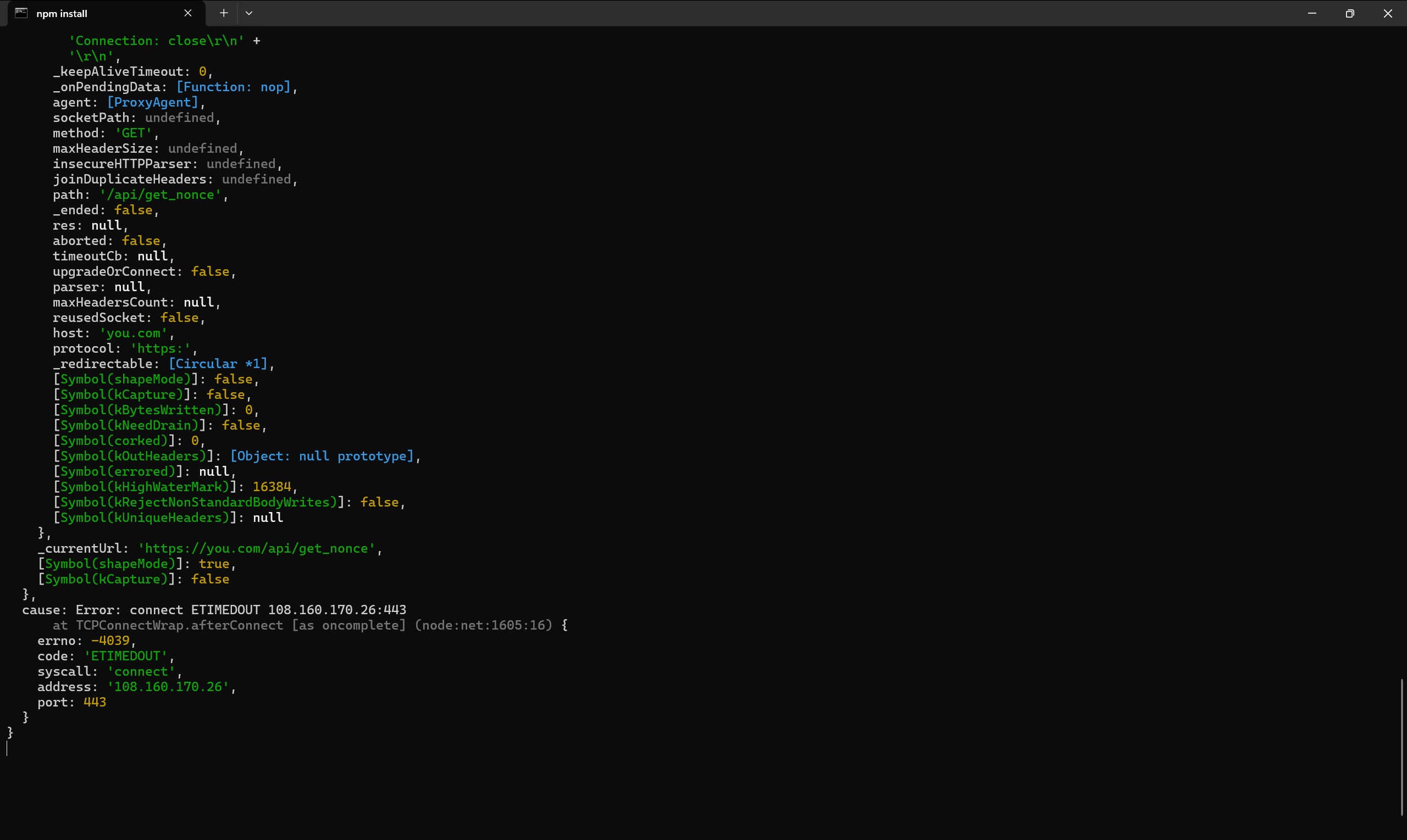Image resolution: width=1407 pixels, height=840 pixels.
Task: Close the npm install tab
Action: (188, 13)
